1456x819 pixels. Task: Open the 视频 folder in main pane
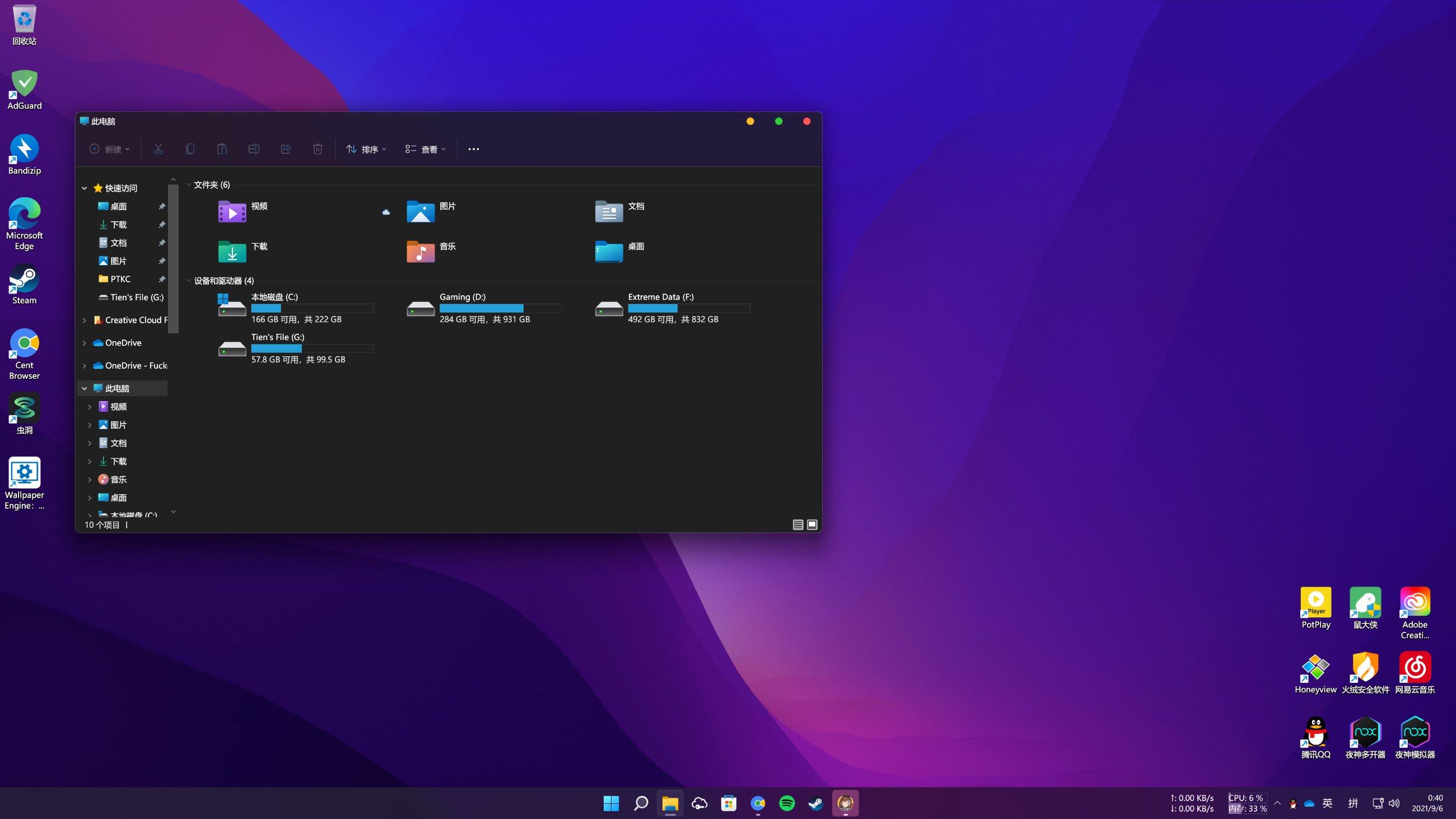pos(243,211)
